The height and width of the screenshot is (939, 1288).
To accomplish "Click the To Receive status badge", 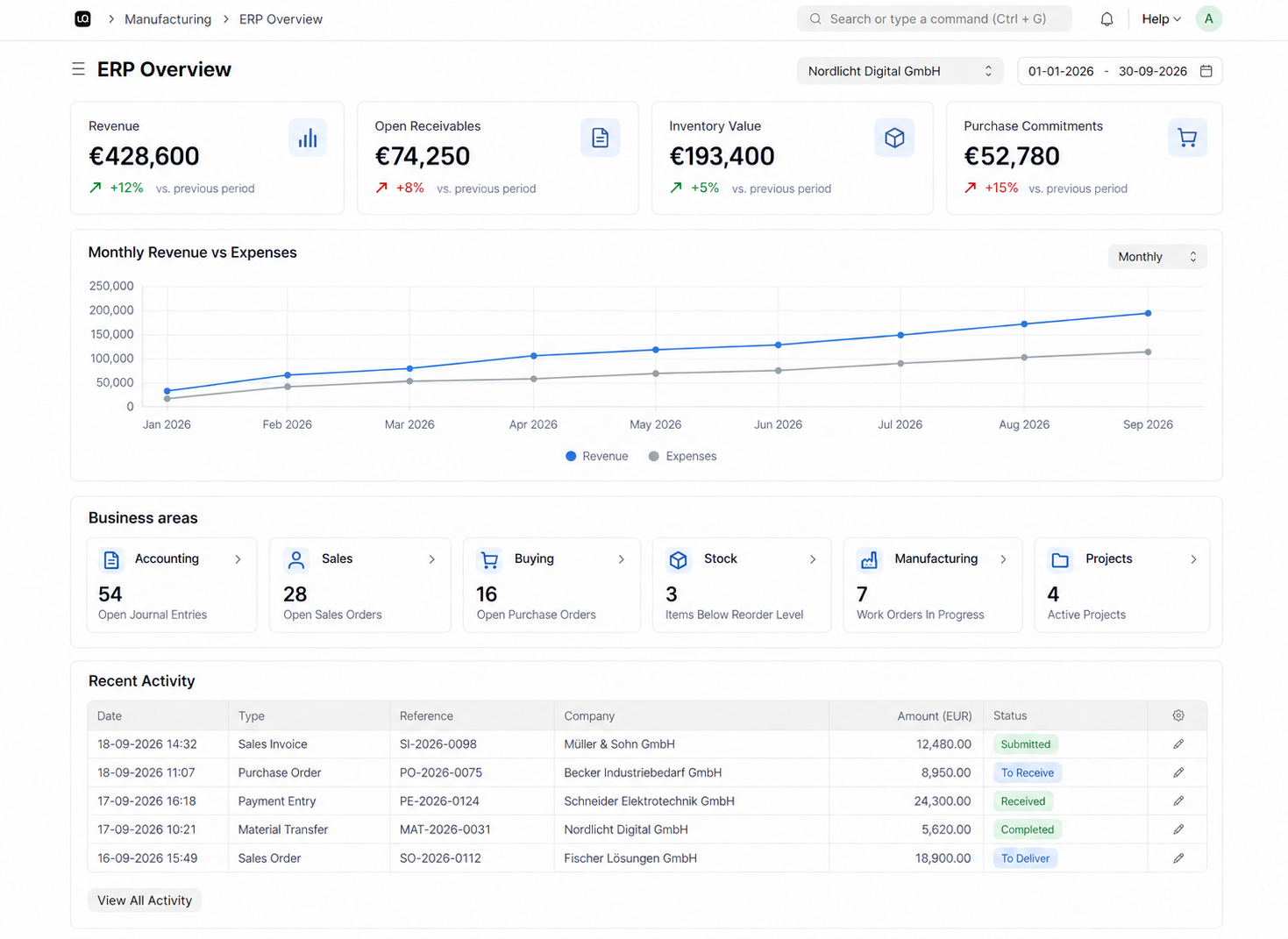I will [x=1028, y=772].
